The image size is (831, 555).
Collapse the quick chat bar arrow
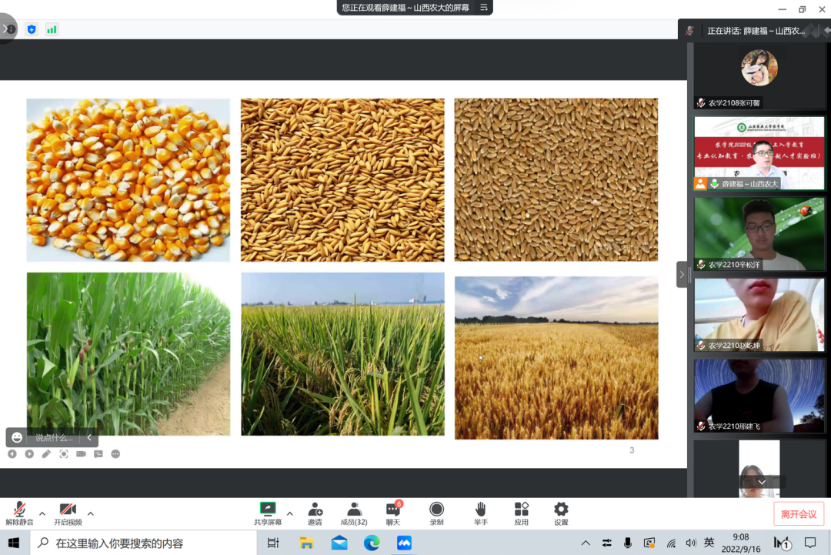point(88,437)
